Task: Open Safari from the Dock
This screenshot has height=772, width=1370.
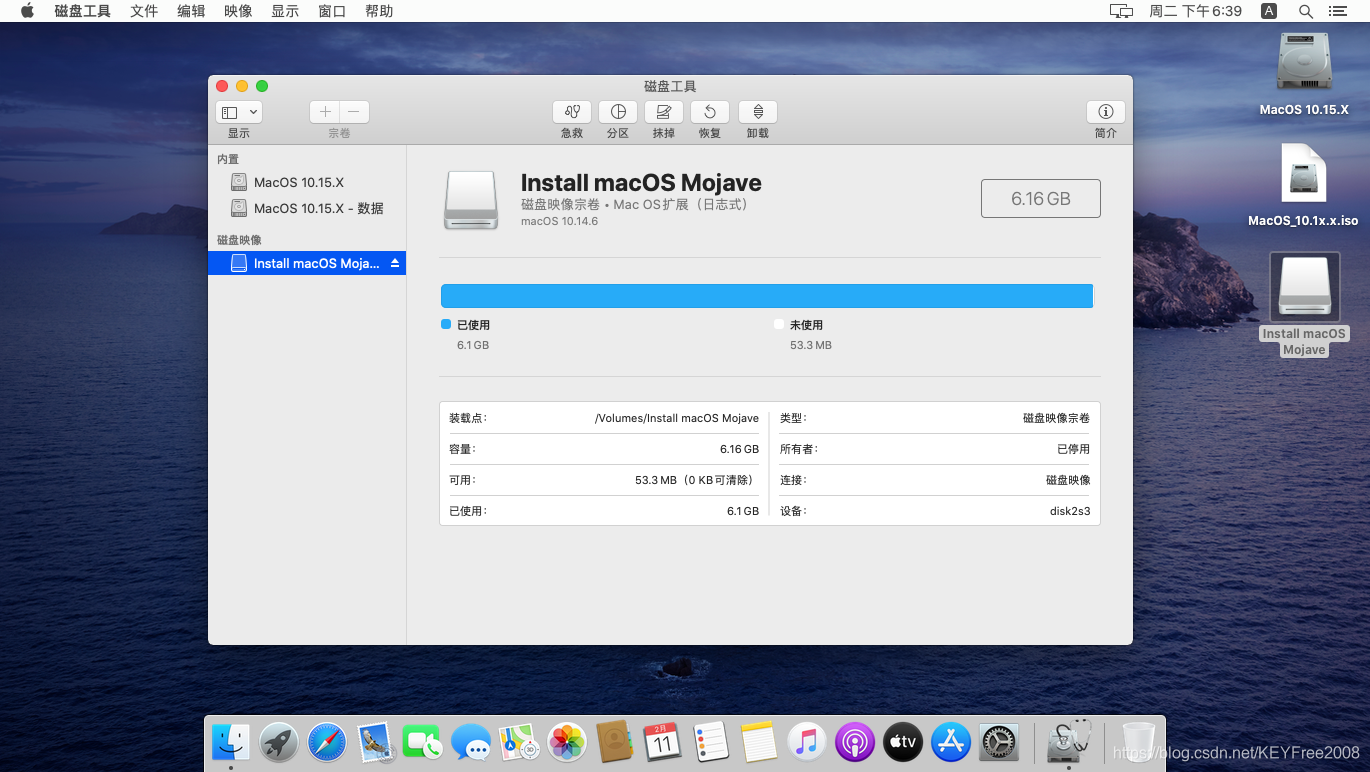Action: (327, 742)
